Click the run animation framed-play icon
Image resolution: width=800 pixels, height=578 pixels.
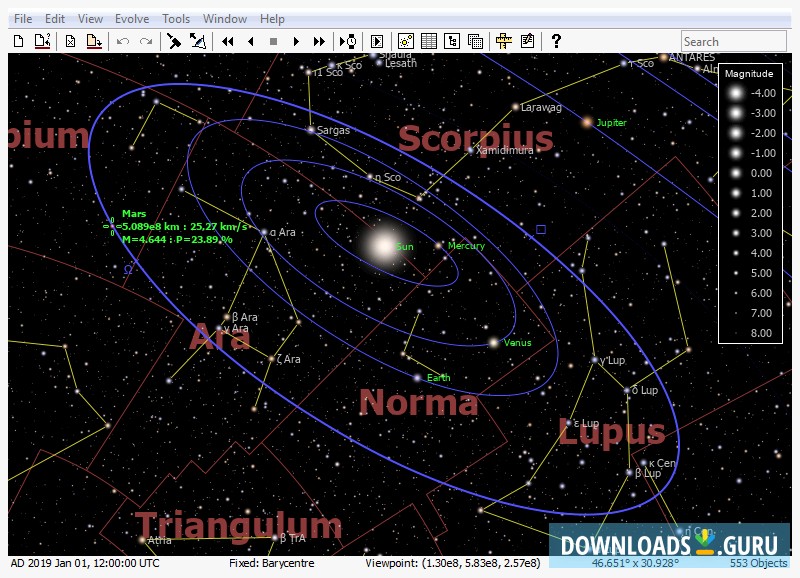pos(377,41)
